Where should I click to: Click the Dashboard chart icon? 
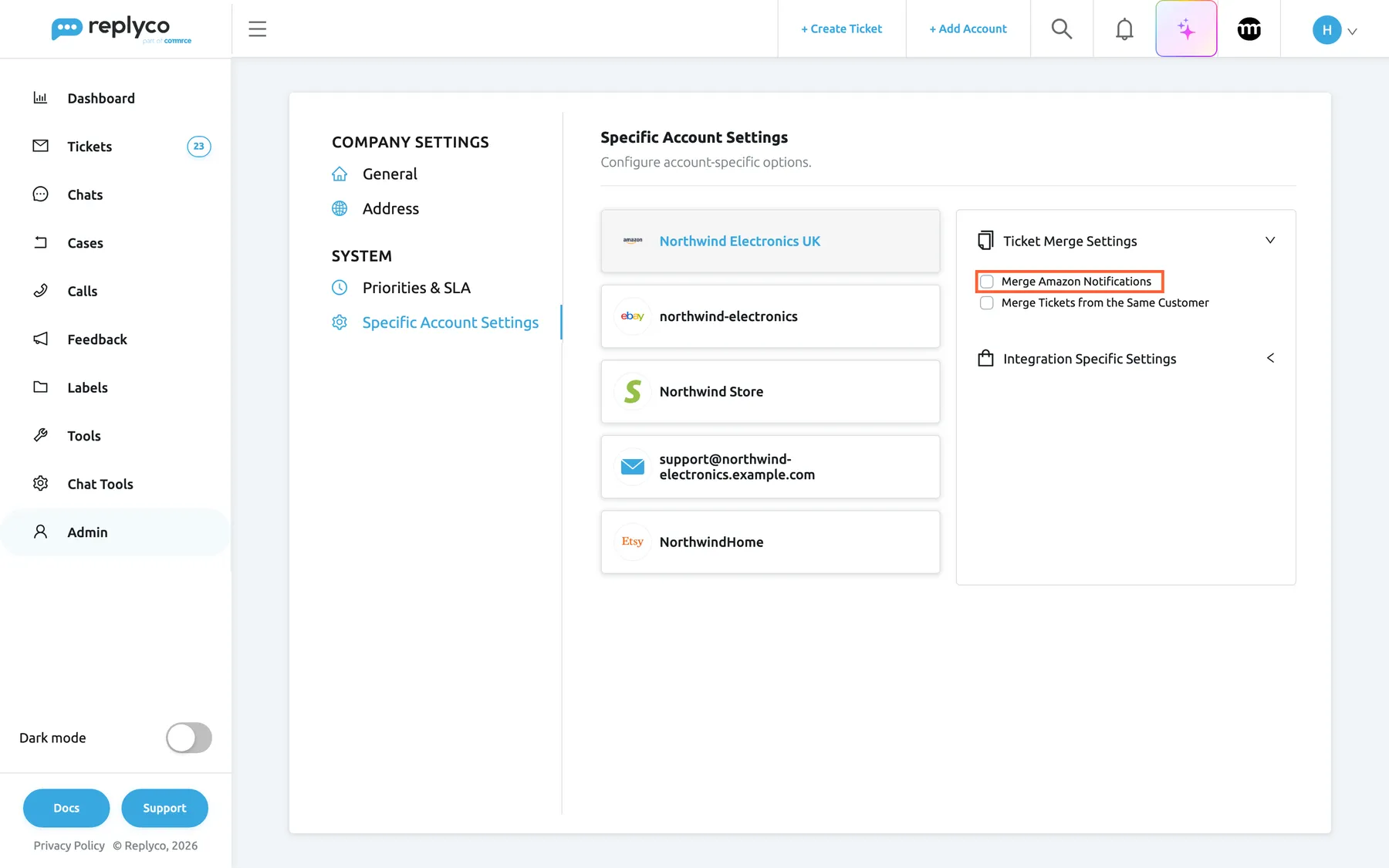point(40,98)
